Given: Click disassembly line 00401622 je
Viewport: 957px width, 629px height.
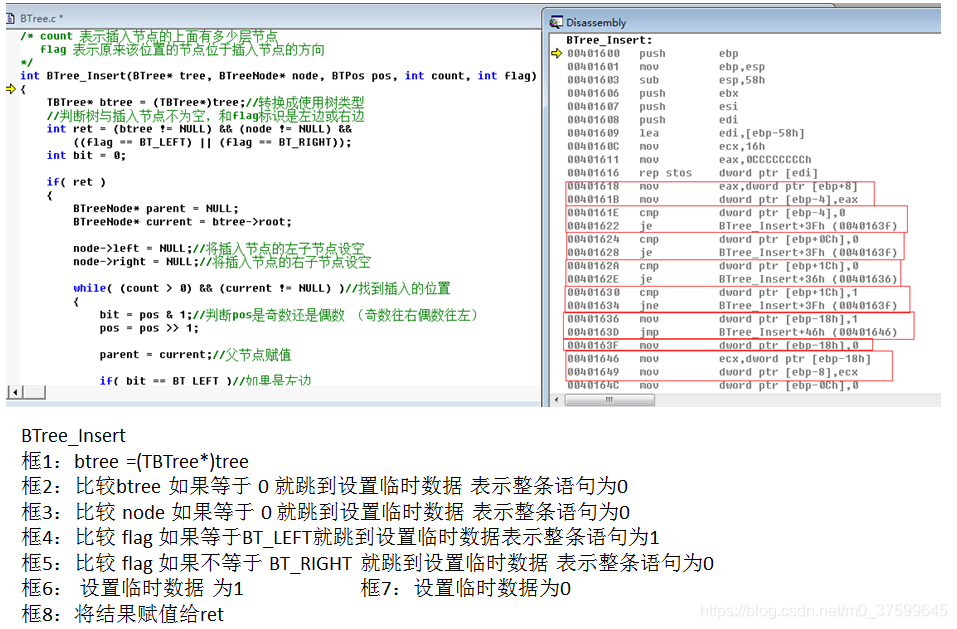Looking at the screenshot, I should tap(732, 226).
